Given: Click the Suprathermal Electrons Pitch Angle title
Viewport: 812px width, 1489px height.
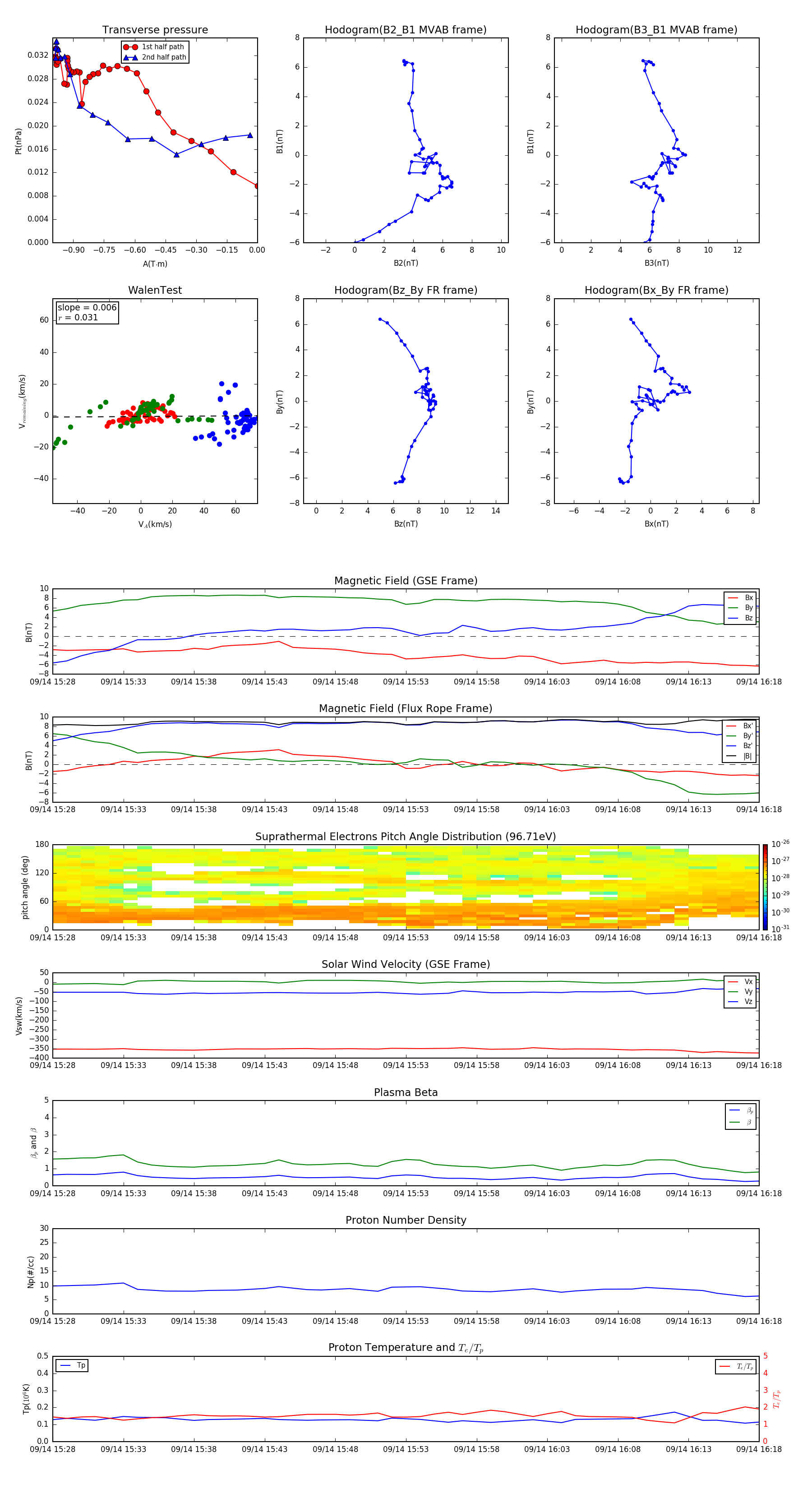Looking at the screenshot, I should tap(406, 837).
